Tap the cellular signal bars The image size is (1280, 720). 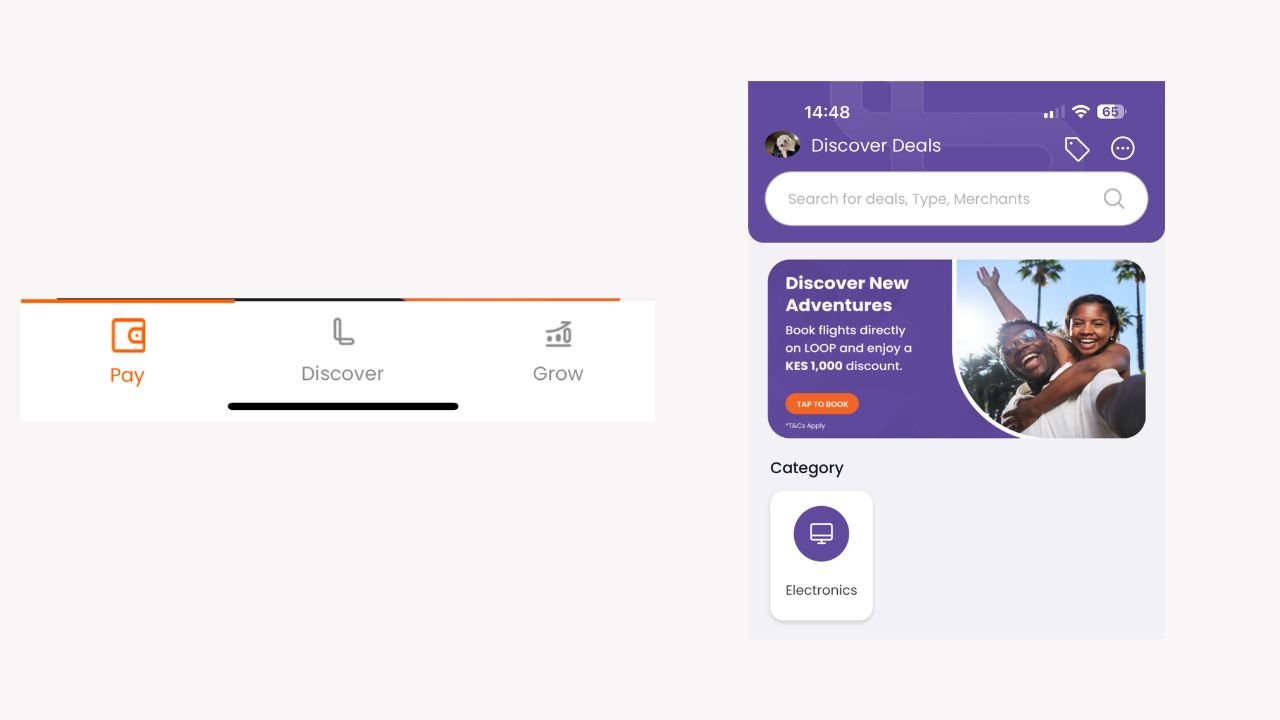point(1054,112)
